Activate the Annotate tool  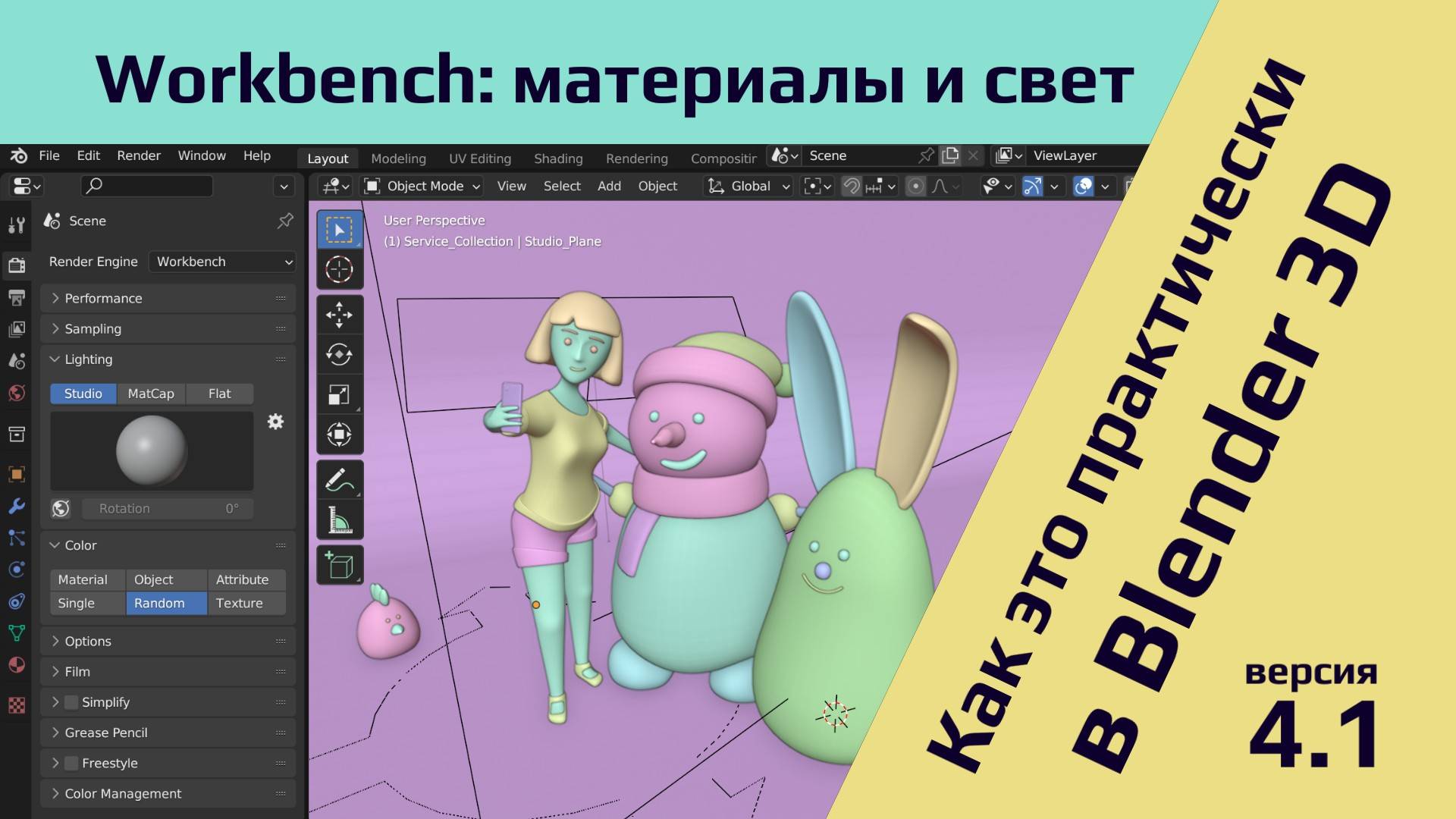[340, 479]
